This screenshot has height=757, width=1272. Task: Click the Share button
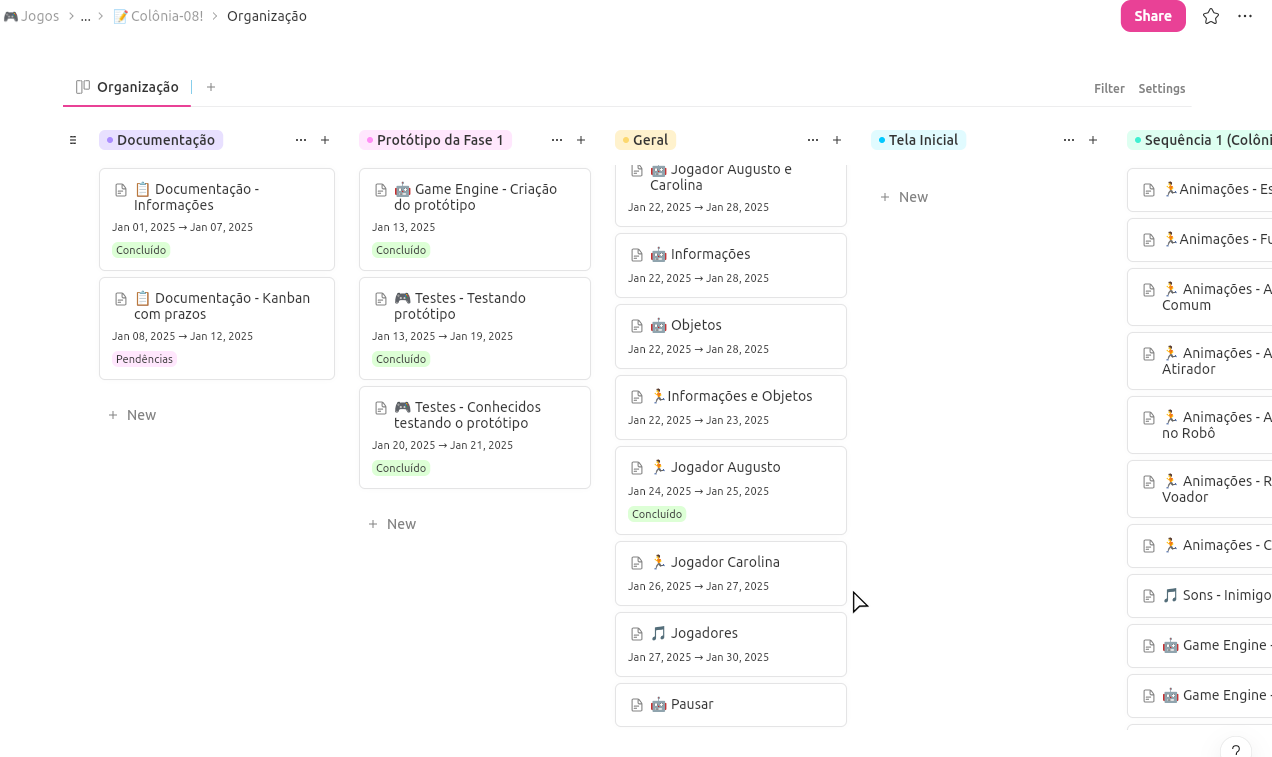[1153, 16]
